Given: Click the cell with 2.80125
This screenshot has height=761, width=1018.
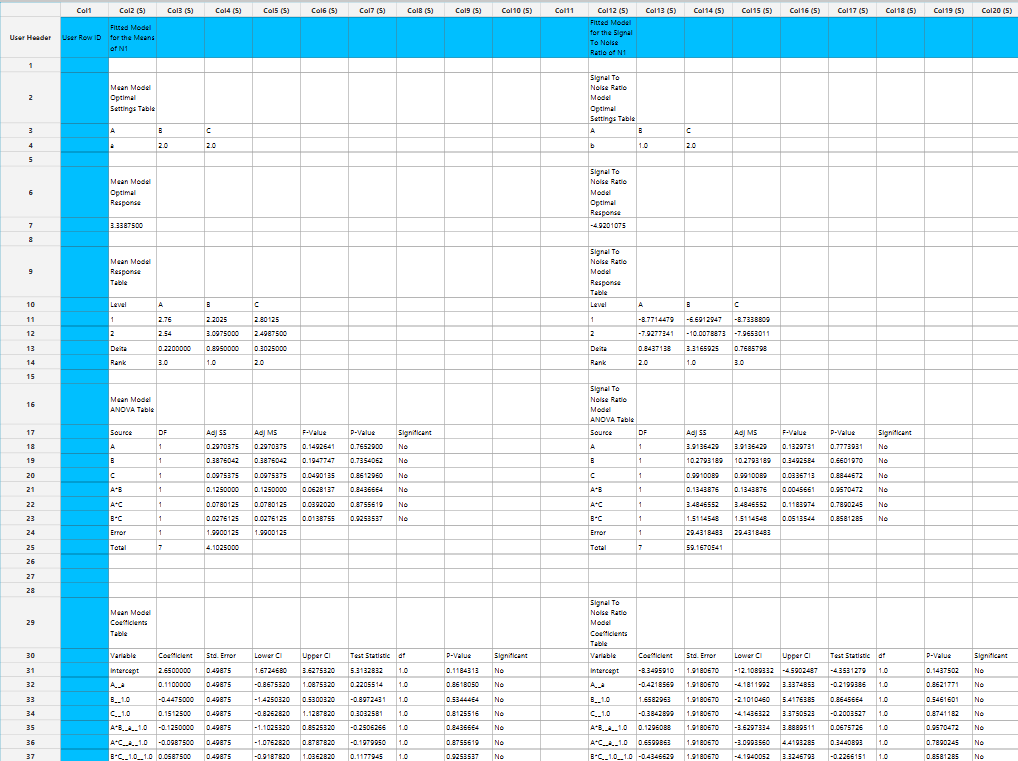Looking at the screenshot, I should click(276, 319).
